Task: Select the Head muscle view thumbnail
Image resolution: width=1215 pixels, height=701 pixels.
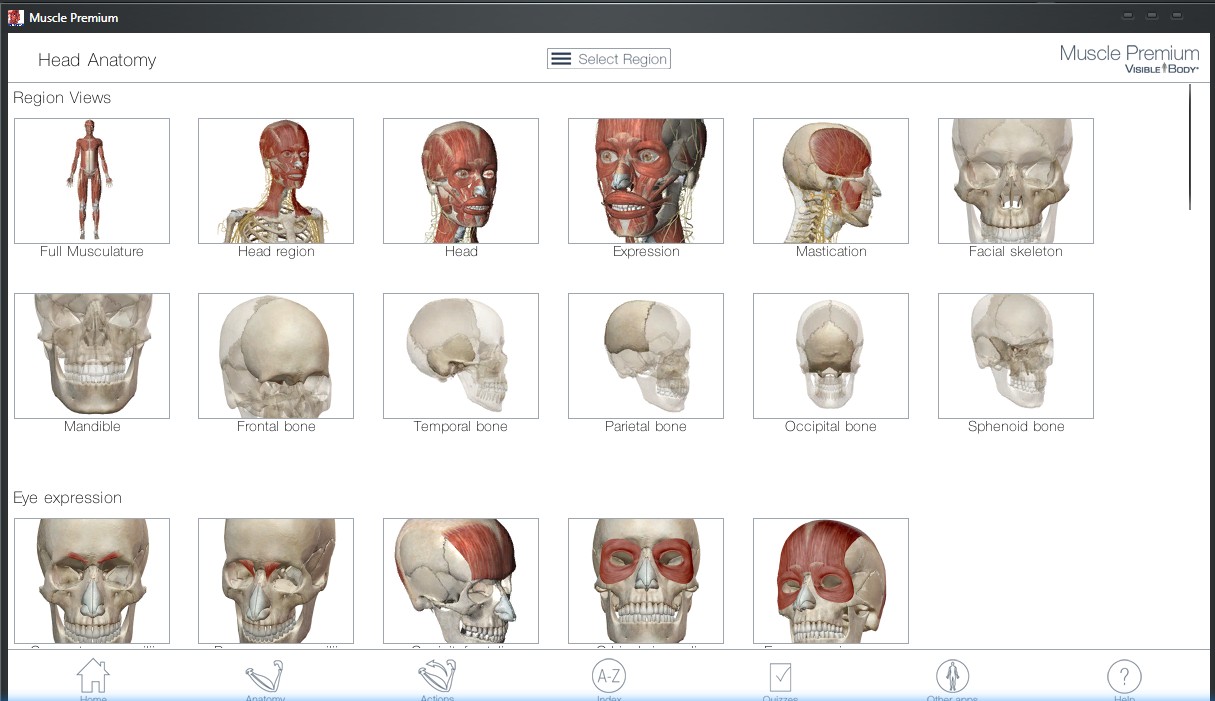Action: 461,181
